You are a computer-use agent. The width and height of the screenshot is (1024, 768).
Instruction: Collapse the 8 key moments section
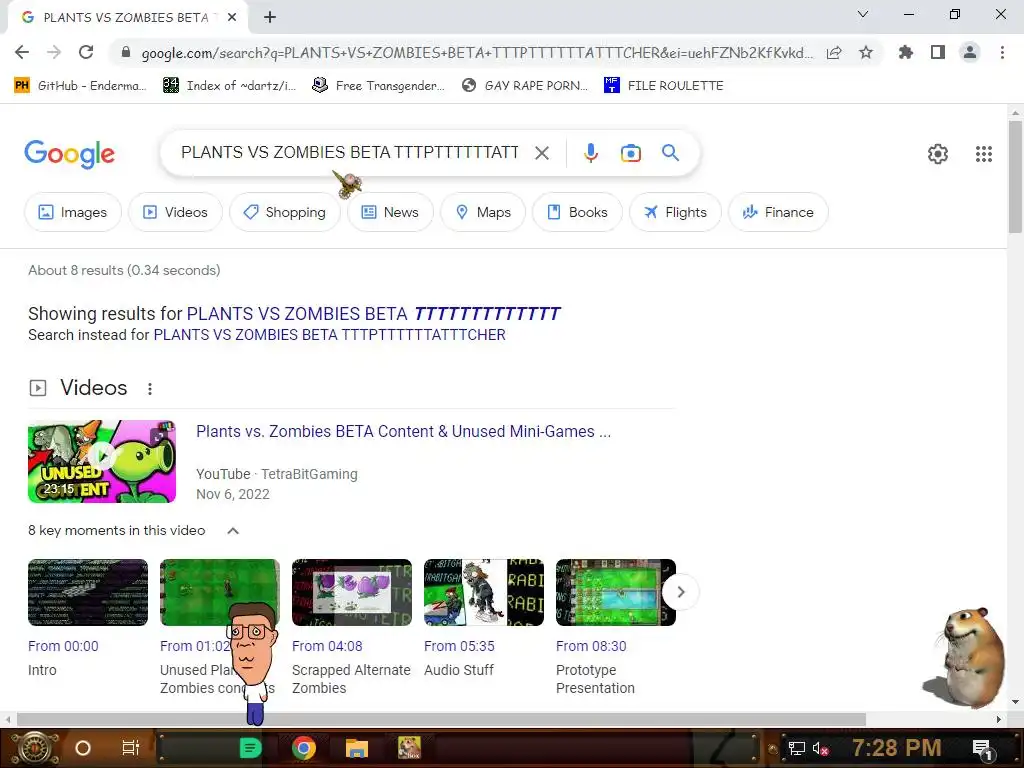(x=232, y=531)
